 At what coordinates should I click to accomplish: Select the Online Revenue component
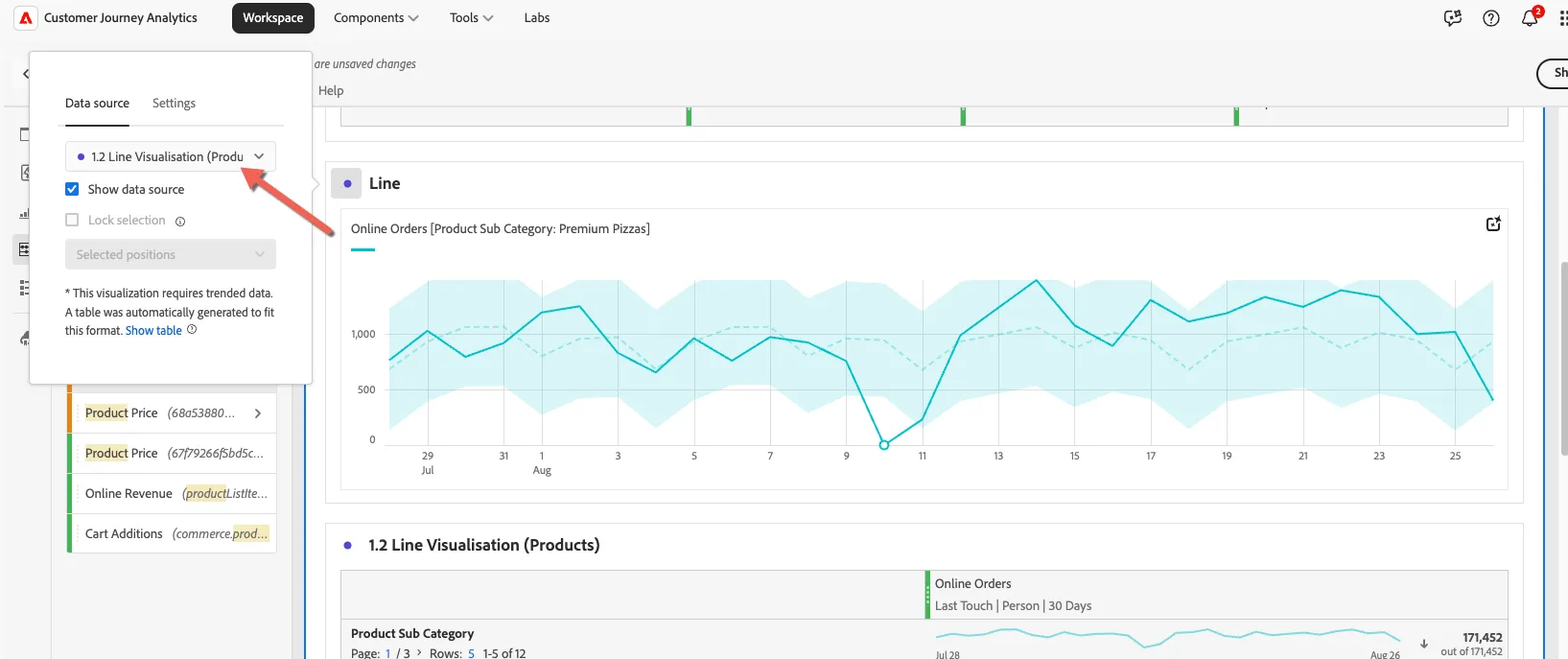173,494
